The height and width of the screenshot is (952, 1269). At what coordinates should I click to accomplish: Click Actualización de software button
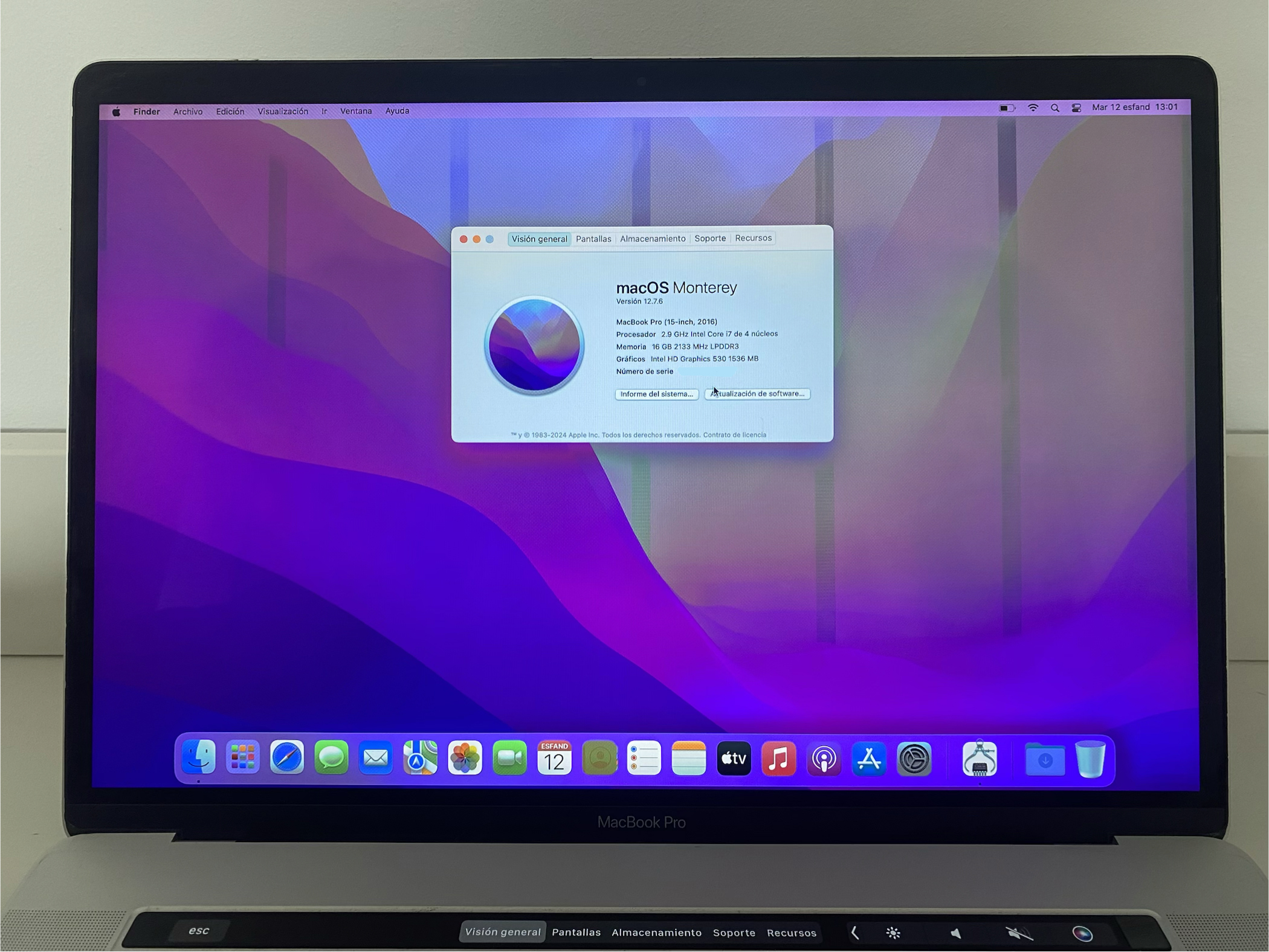pos(757,394)
